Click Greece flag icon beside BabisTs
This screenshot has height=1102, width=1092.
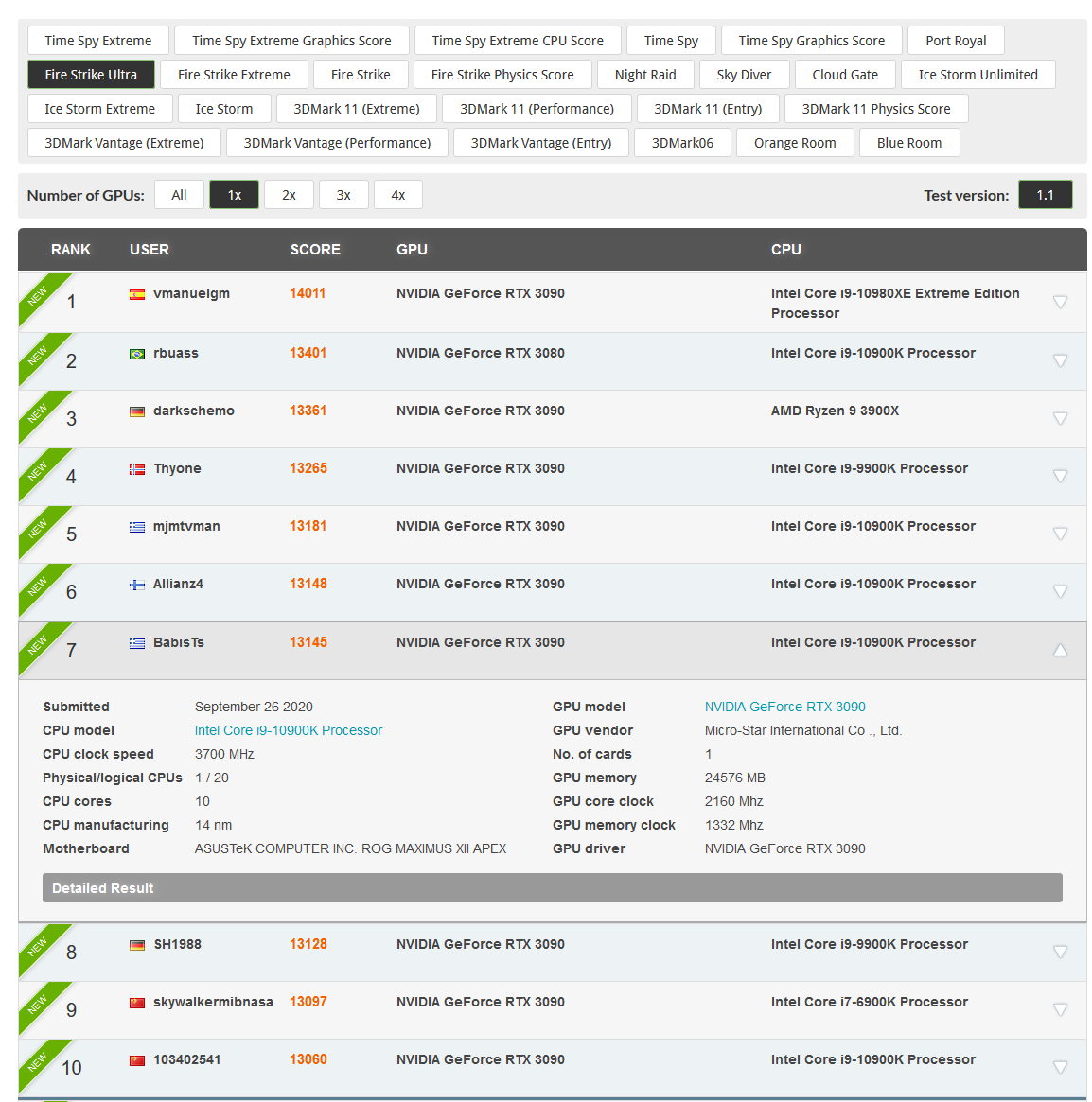137,643
